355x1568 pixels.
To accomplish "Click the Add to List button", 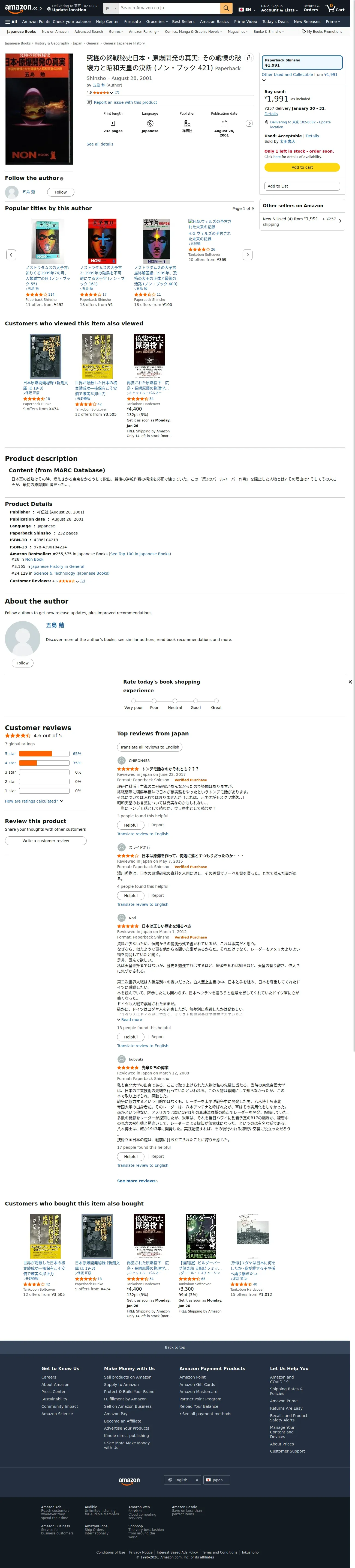I will point(302,186).
